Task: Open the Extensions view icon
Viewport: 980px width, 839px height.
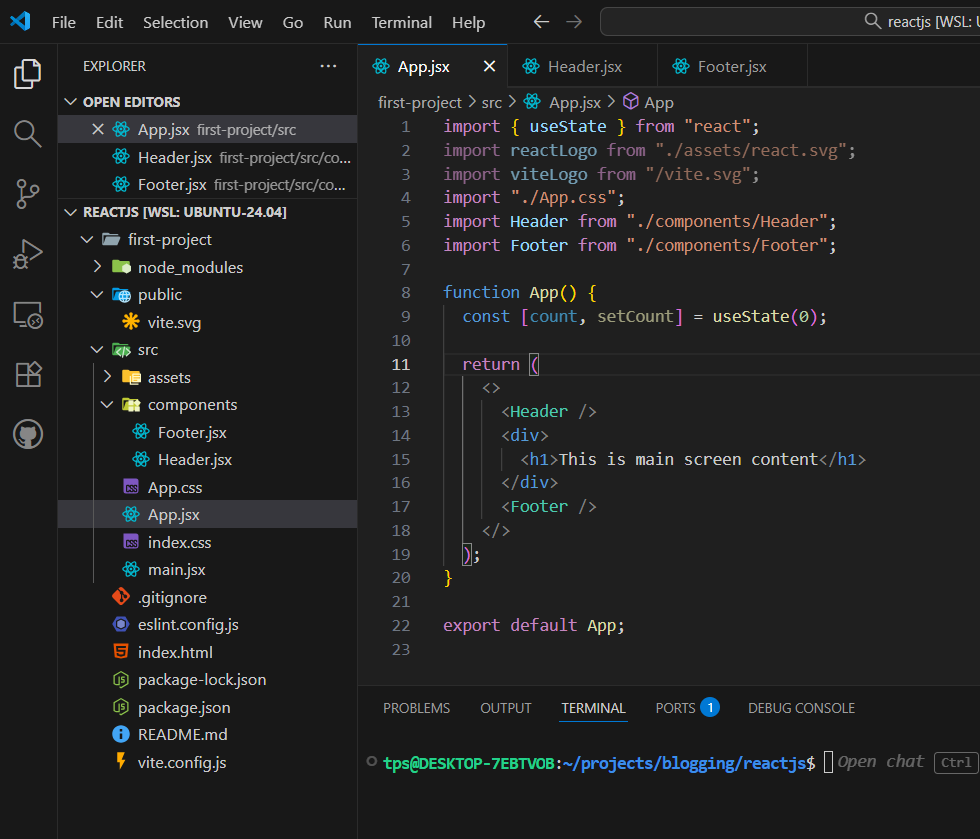Action: [27, 374]
